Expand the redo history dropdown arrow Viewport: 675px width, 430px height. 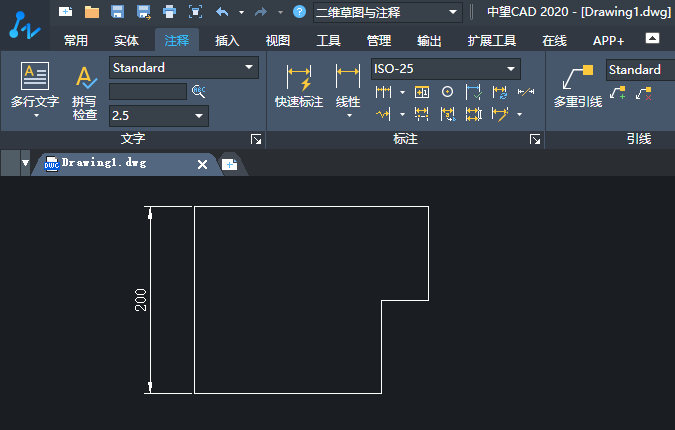[280, 12]
